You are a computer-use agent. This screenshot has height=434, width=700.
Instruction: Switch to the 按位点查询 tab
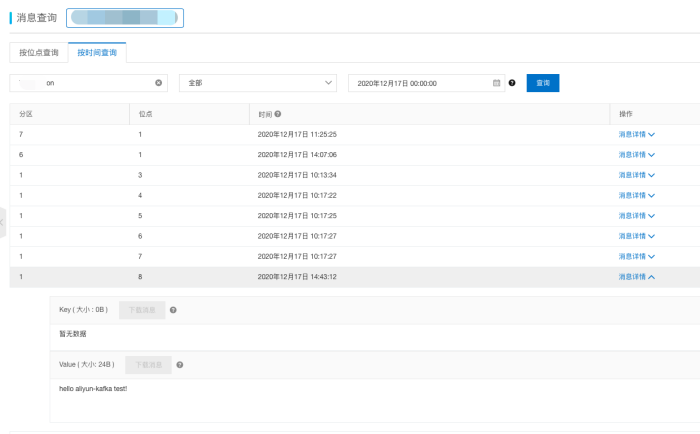click(x=39, y=52)
